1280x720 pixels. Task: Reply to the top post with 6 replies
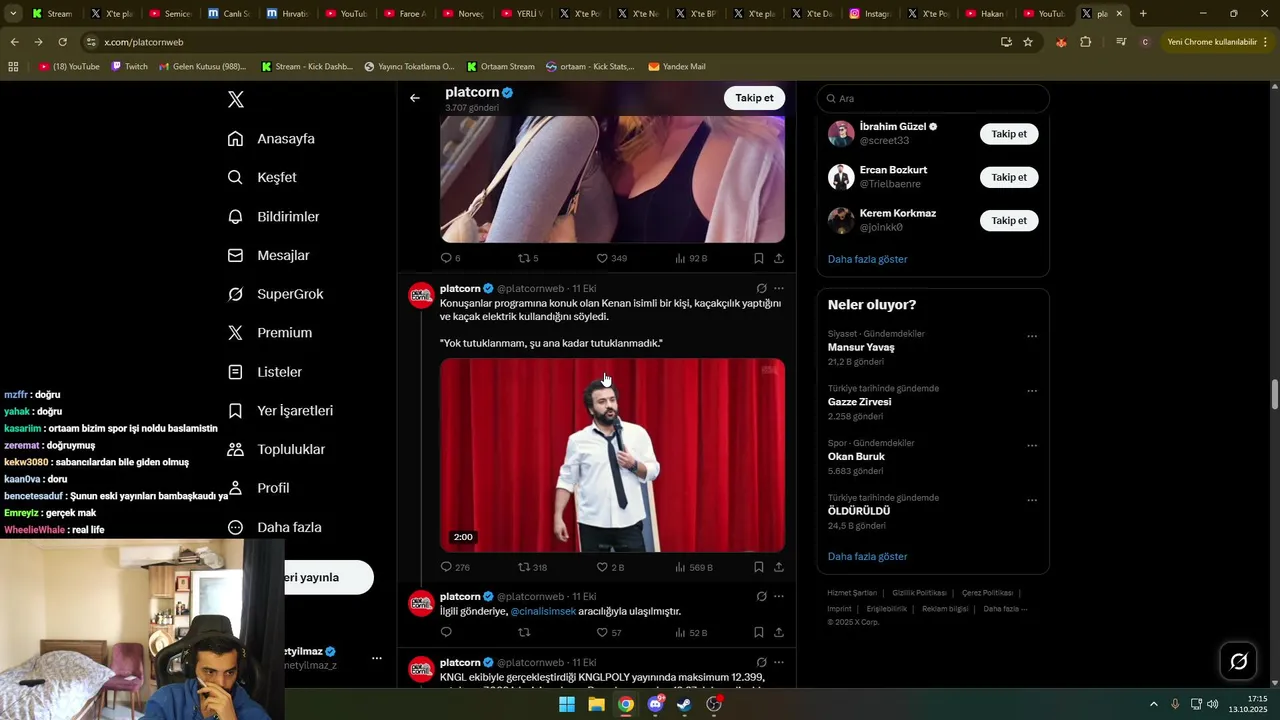[x=450, y=258]
